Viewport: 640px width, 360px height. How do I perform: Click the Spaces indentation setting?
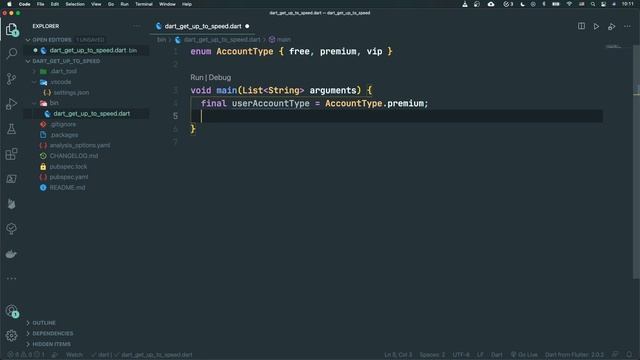432,355
